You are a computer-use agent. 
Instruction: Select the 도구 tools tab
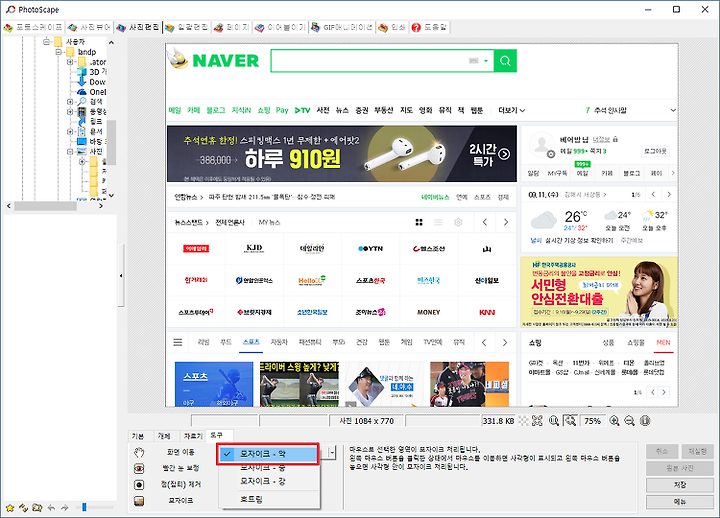point(217,435)
